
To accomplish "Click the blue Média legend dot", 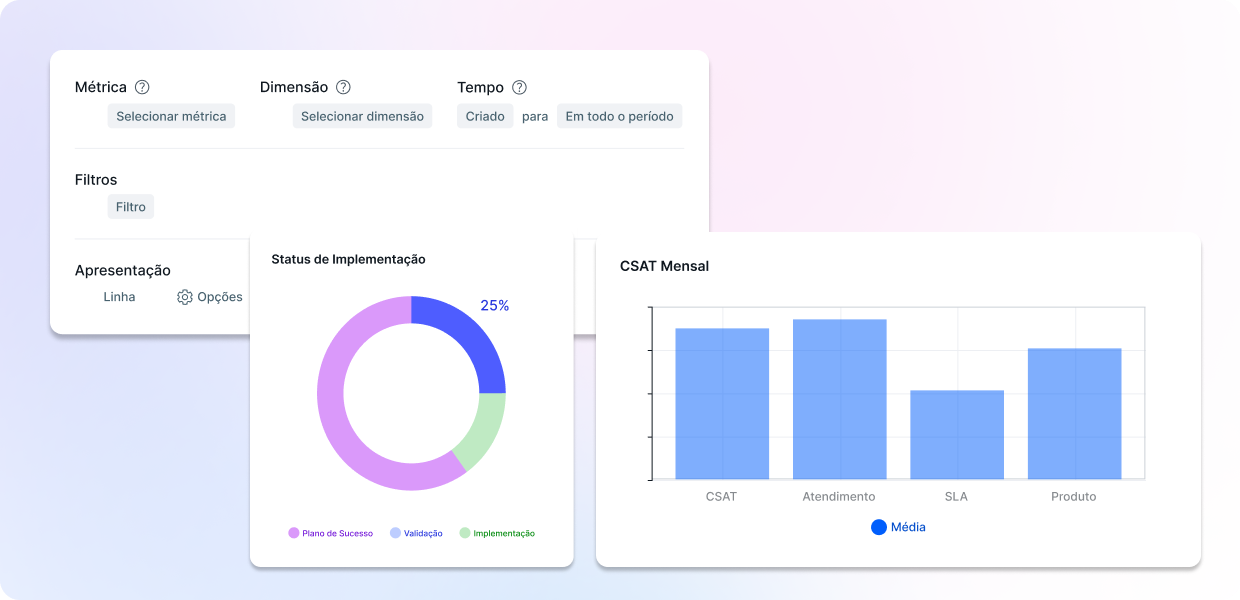I will pos(878,527).
